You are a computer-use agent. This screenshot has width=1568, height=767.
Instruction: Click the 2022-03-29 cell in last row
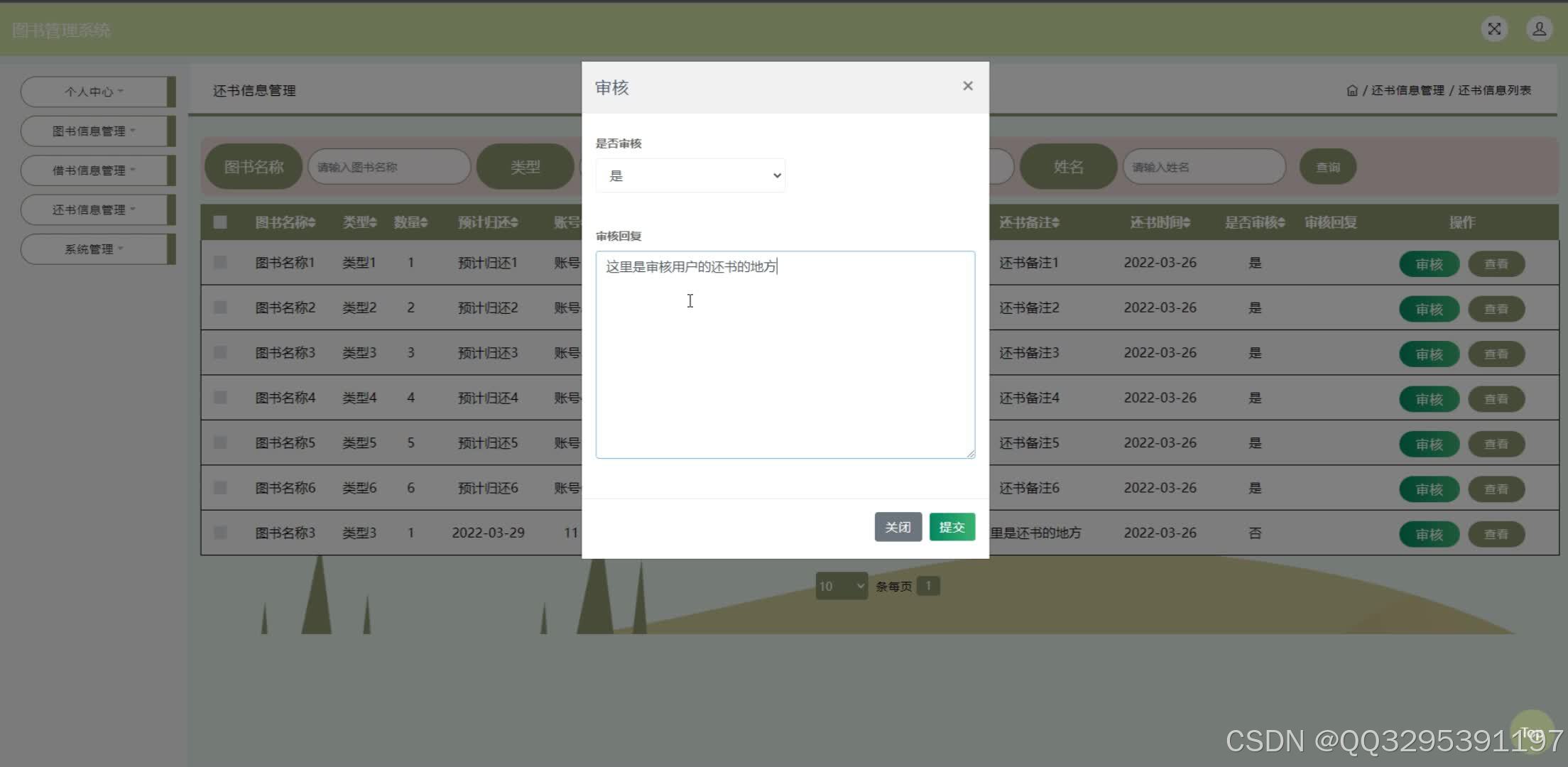tap(488, 533)
